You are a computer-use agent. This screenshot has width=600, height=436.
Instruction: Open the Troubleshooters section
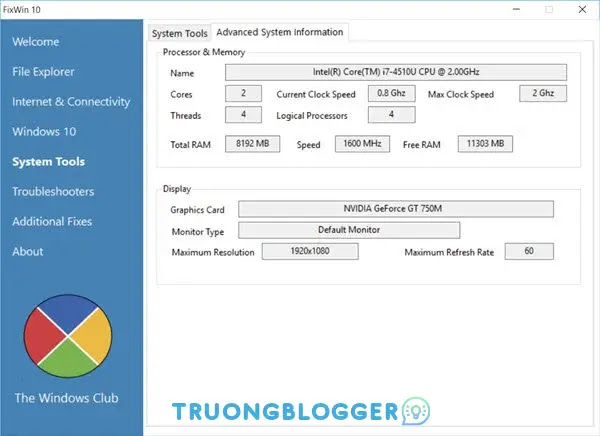(53, 191)
